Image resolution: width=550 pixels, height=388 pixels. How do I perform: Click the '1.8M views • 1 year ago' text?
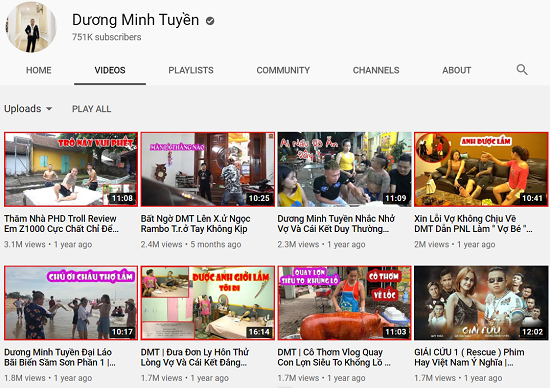(x=48, y=378)
